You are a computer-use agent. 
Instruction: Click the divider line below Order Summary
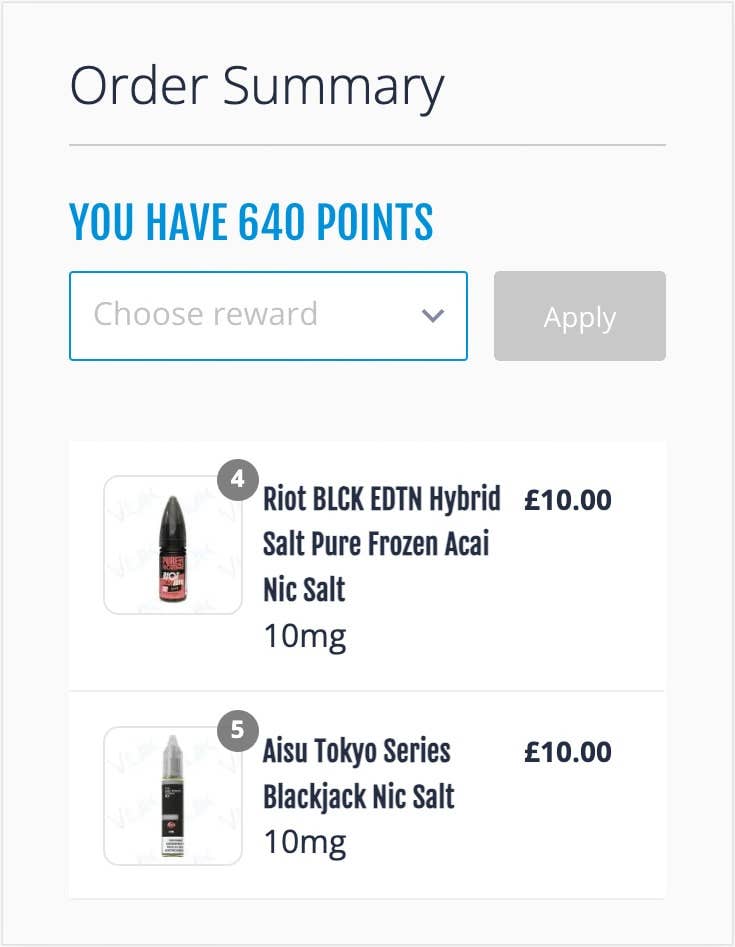pos(368,145)
